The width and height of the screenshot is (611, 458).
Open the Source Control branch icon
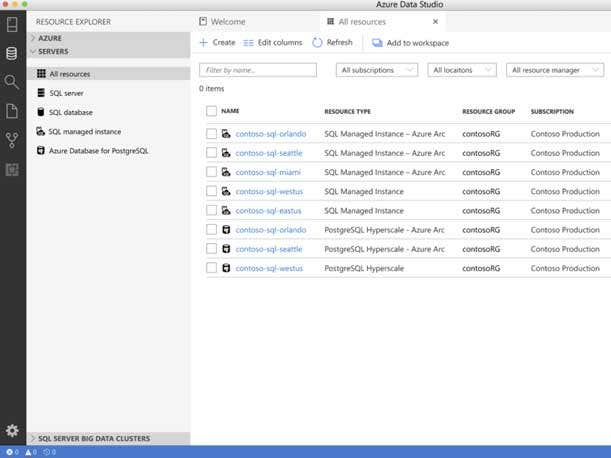[x=12, y=140]
